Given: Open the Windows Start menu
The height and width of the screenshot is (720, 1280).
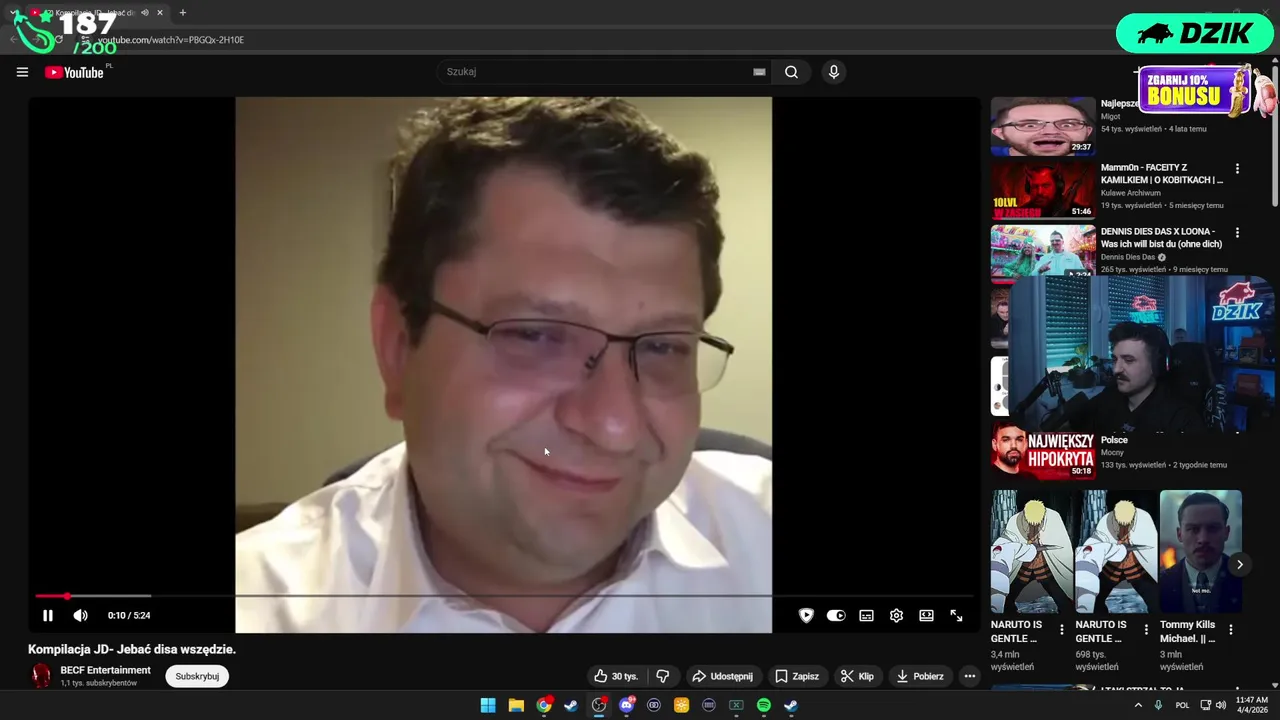Looking at the screenshot, I should (x=488, y=705).
